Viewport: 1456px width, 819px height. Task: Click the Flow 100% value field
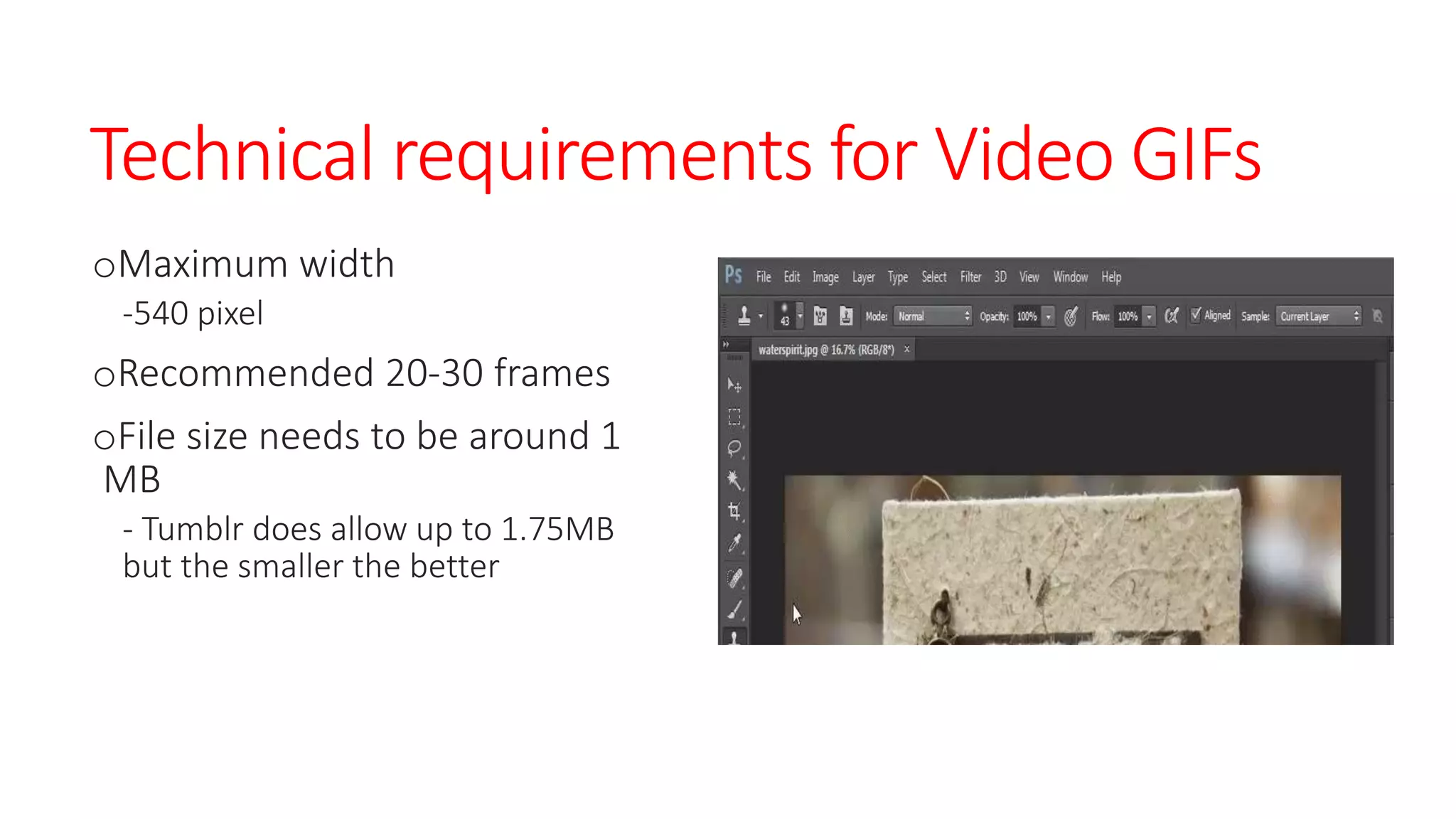(x=1128, y=316)
